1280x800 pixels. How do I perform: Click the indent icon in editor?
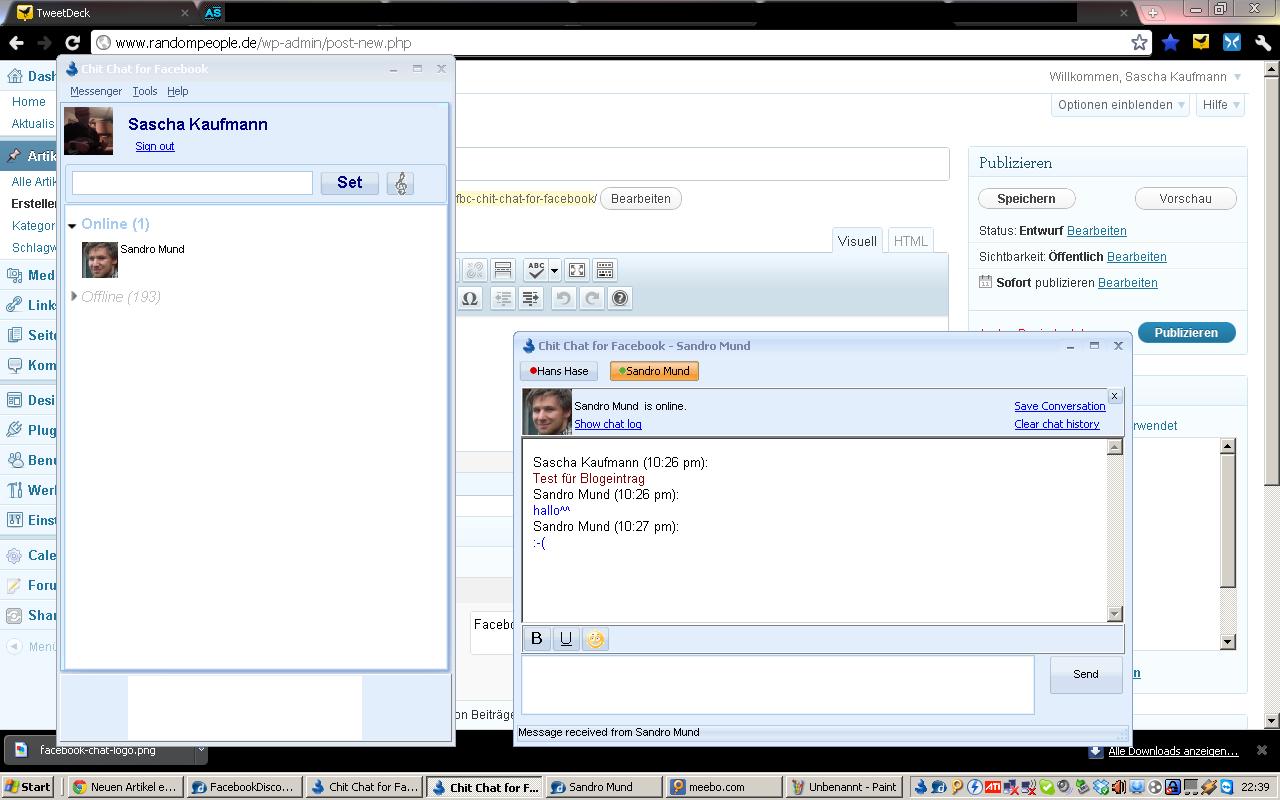pos(531,298)
